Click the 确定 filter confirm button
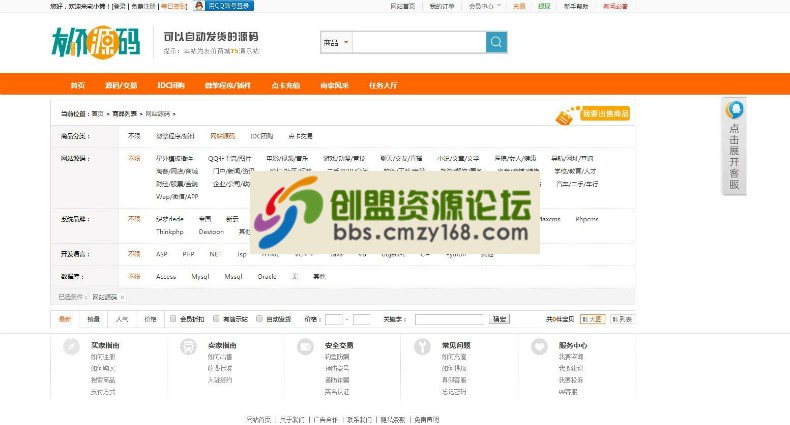The height and width of the screenshot is (425, 790). pyautogui.click(x=499, y=319)
